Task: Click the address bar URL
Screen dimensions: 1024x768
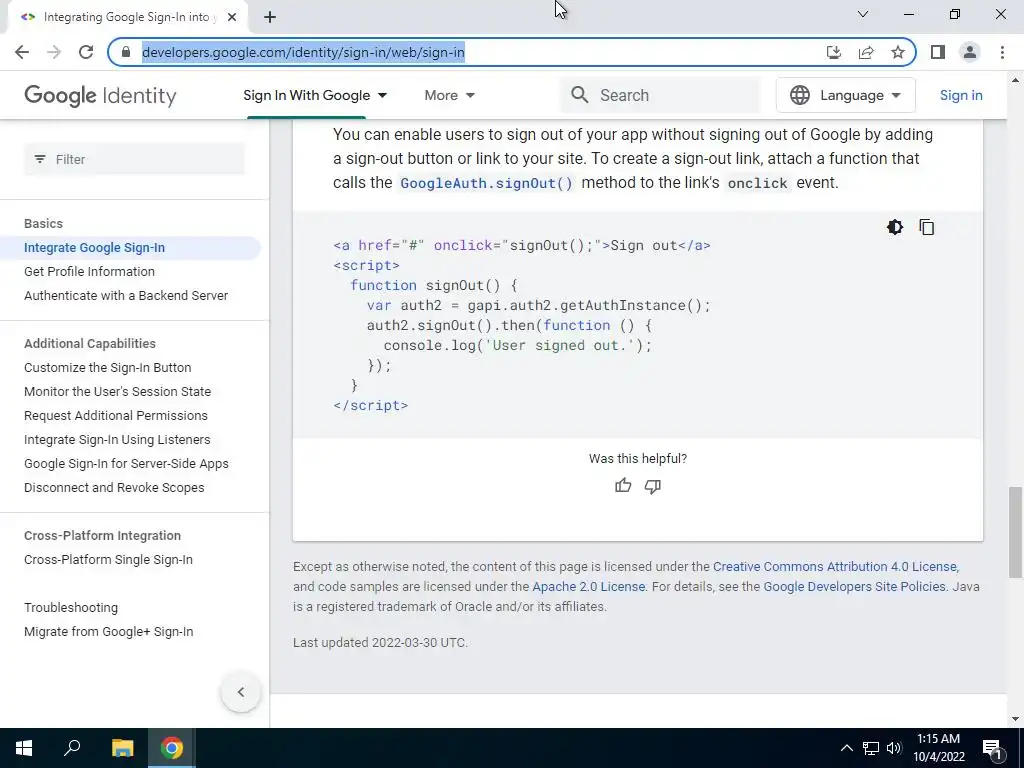Action: [303, 52]
